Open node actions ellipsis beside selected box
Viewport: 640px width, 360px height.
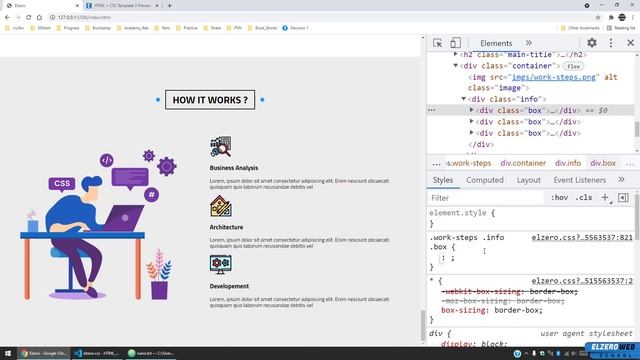click(x=431, y=110)
